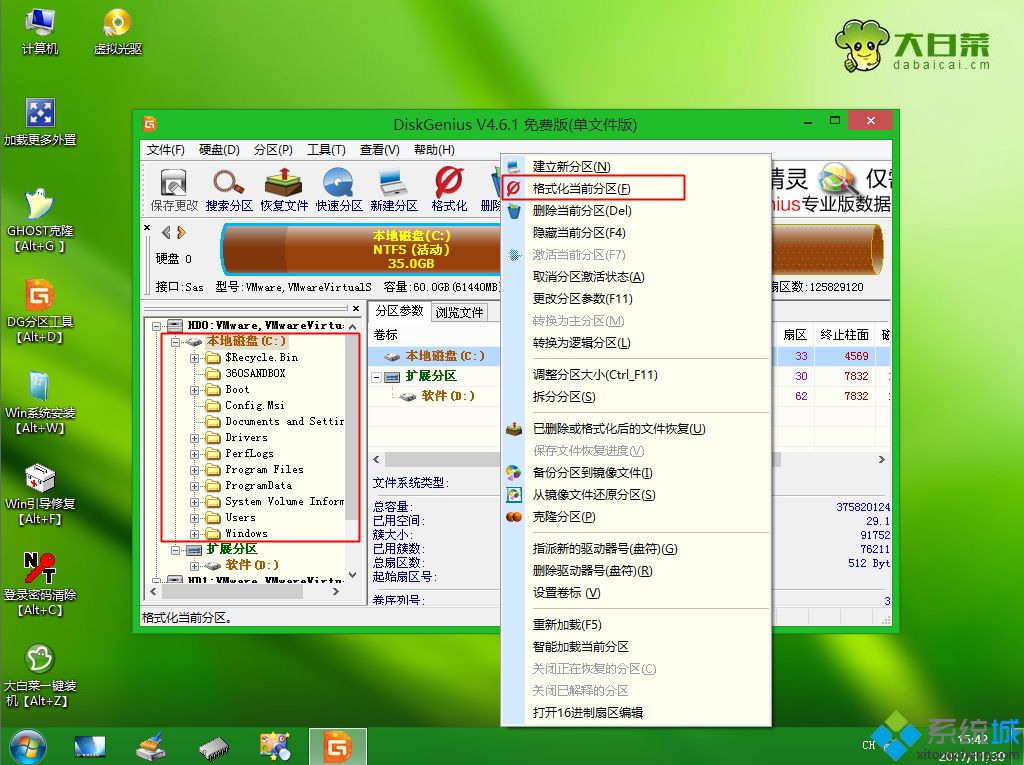Screen dimensions: 1024x765
Task: Select 格式化当前分区(F) in context menu
Action: tap(581, 189)
